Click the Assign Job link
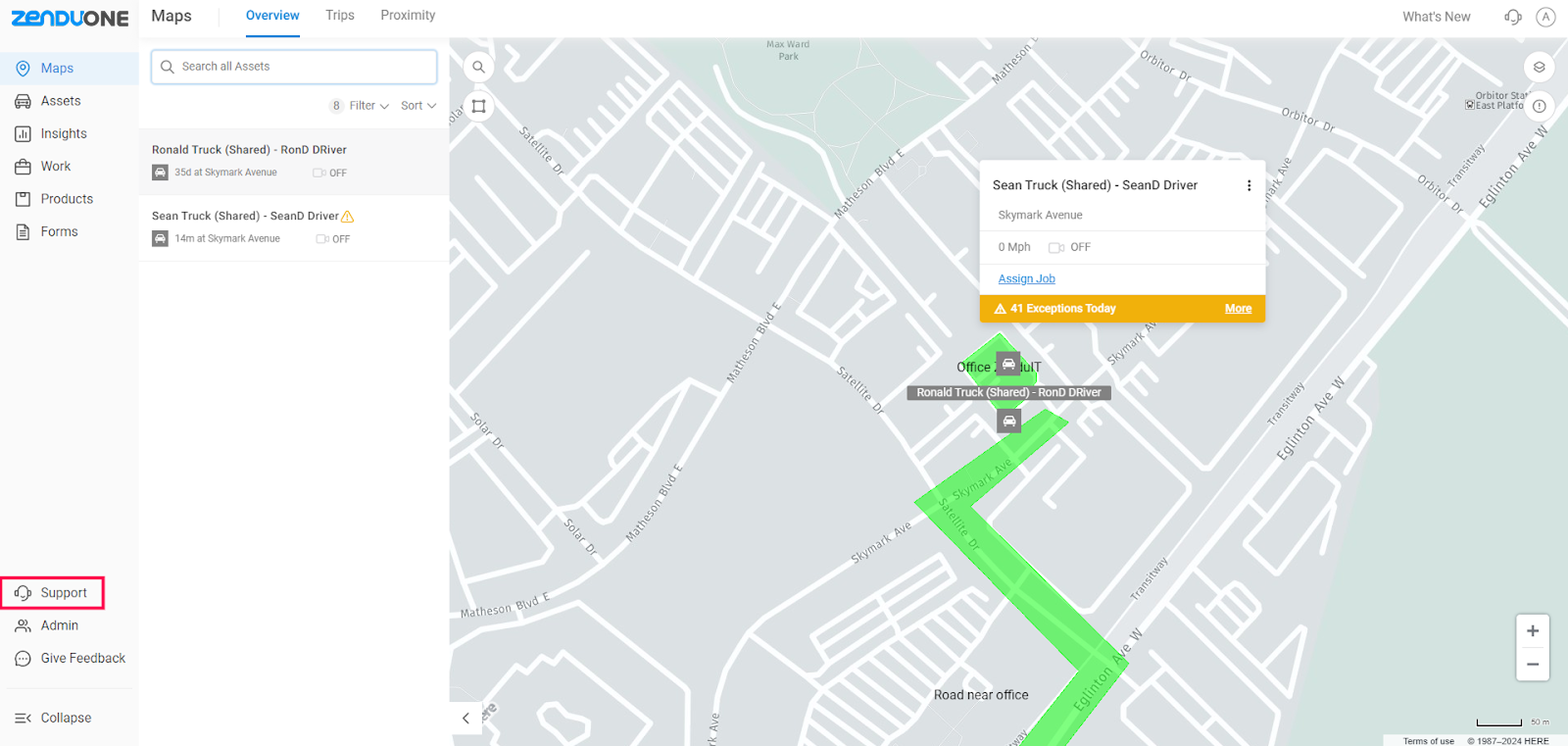This screenshot has width=1568, height=746. click(x=1026, y=279)
